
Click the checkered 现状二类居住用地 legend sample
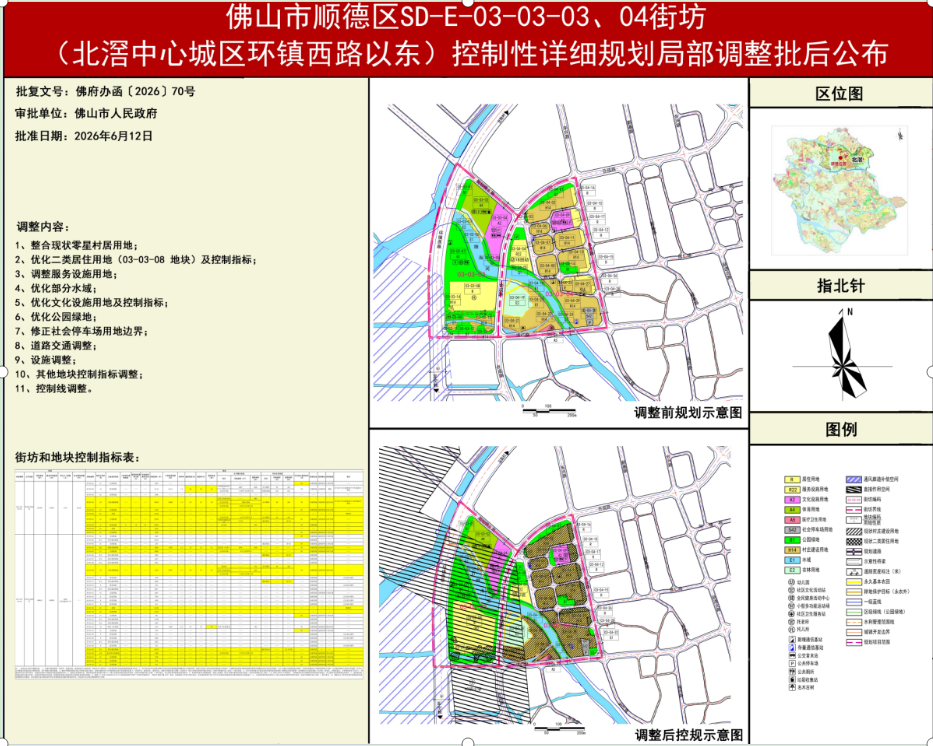click(x=854, y=541)
